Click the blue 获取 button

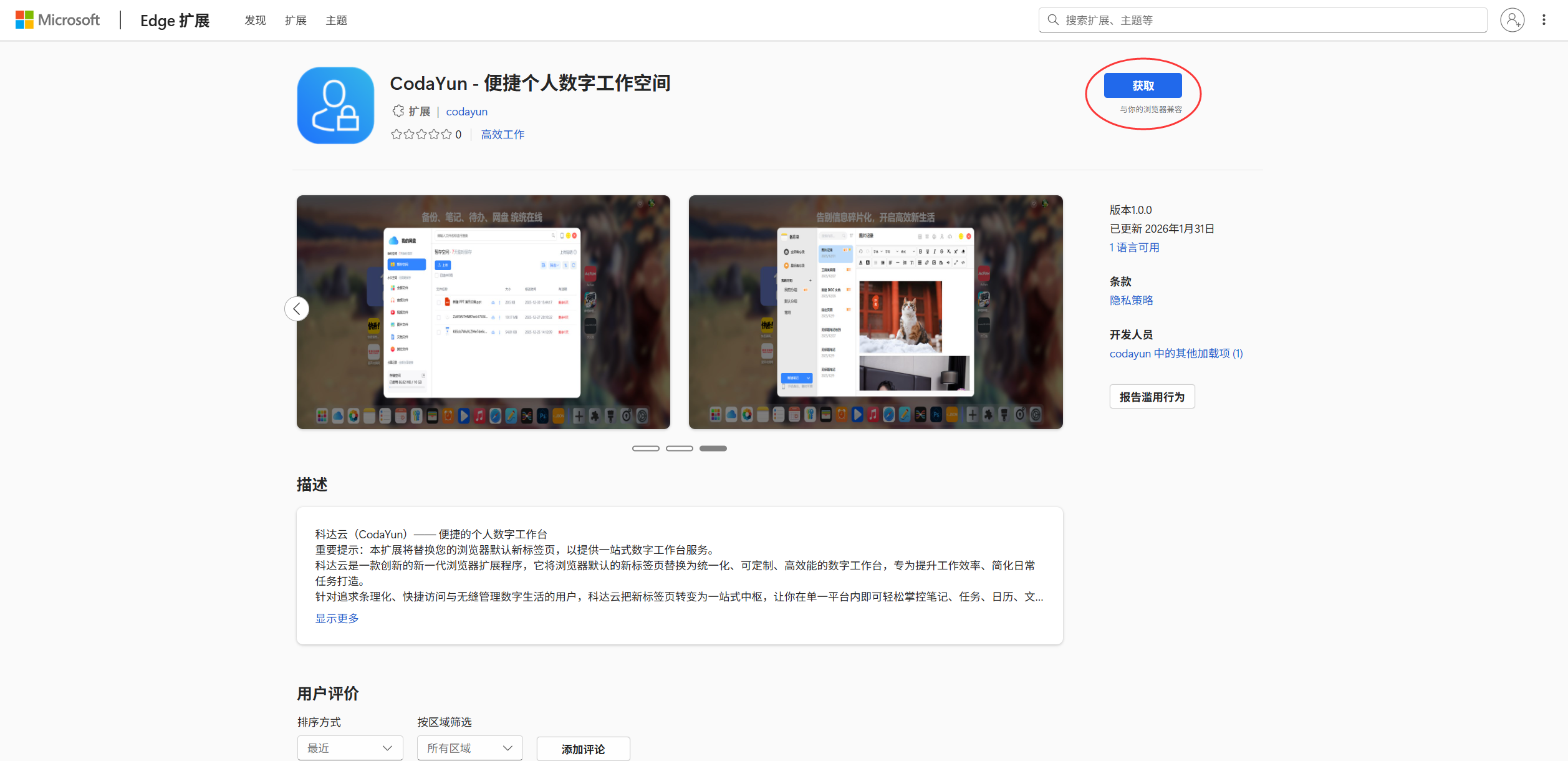click(1142, 85)
